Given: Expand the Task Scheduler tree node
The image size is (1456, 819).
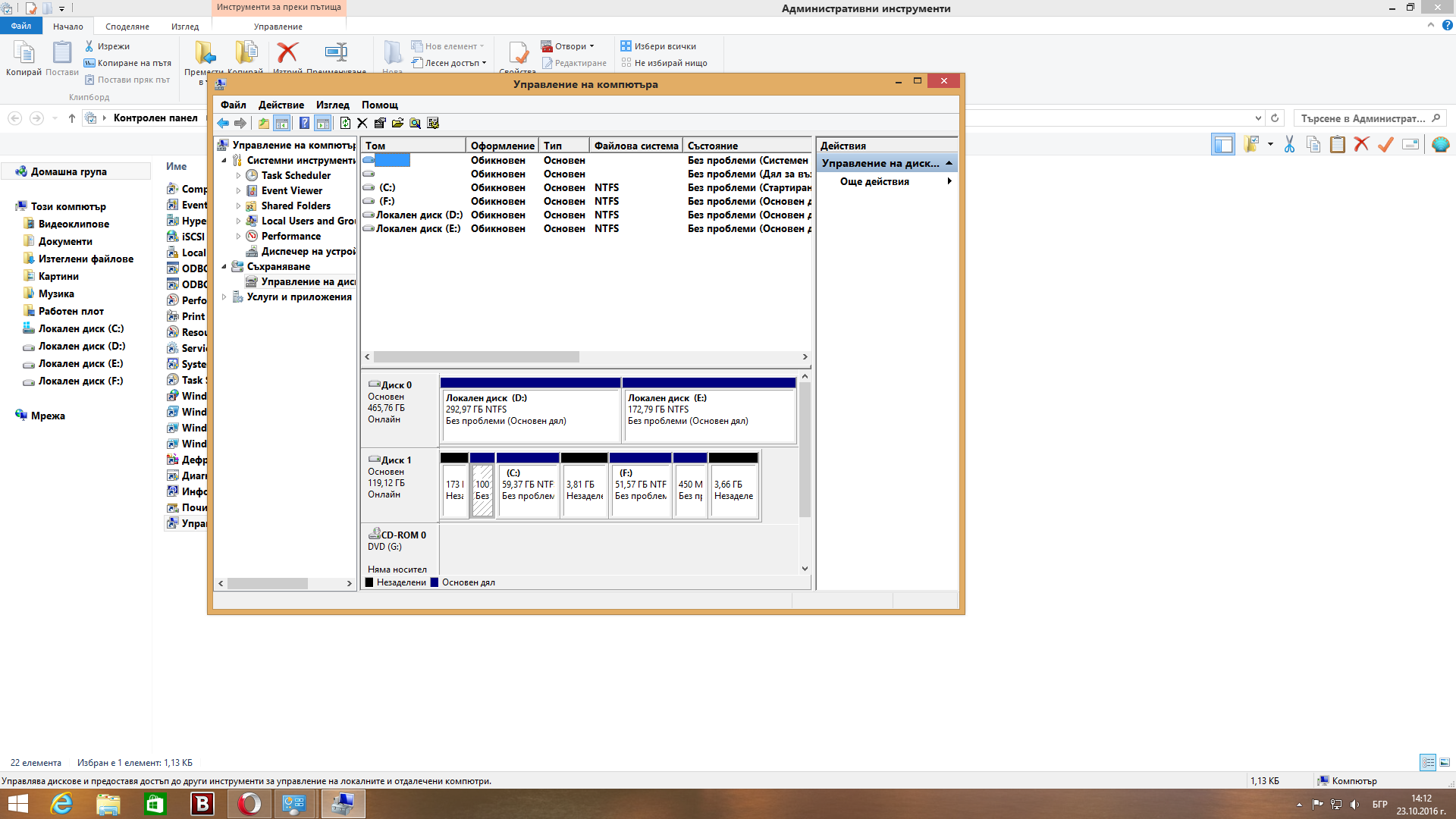Looking at the screenshot, I should point(238,175).
